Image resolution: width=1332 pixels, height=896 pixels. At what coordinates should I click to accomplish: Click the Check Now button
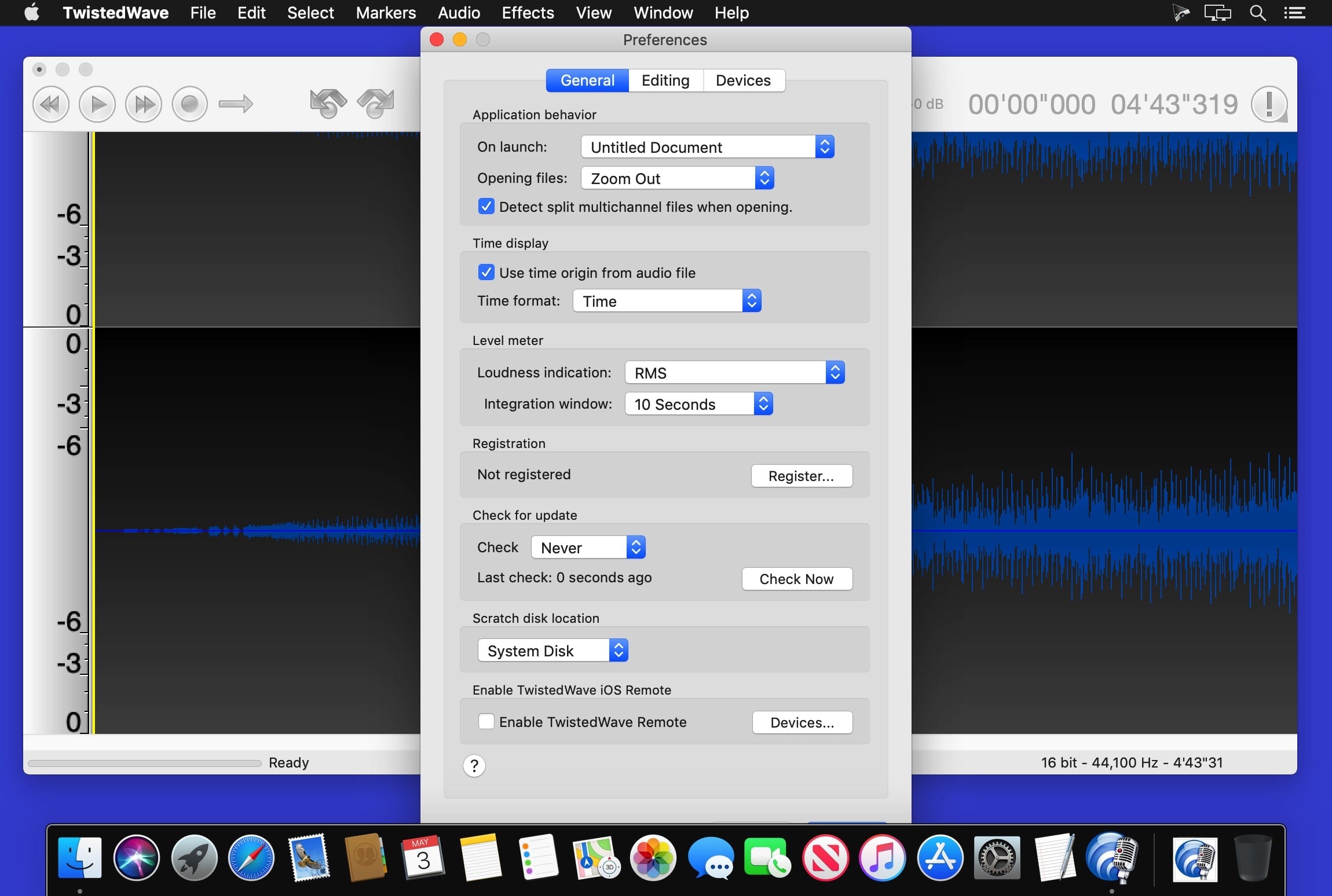pos(797,579)
